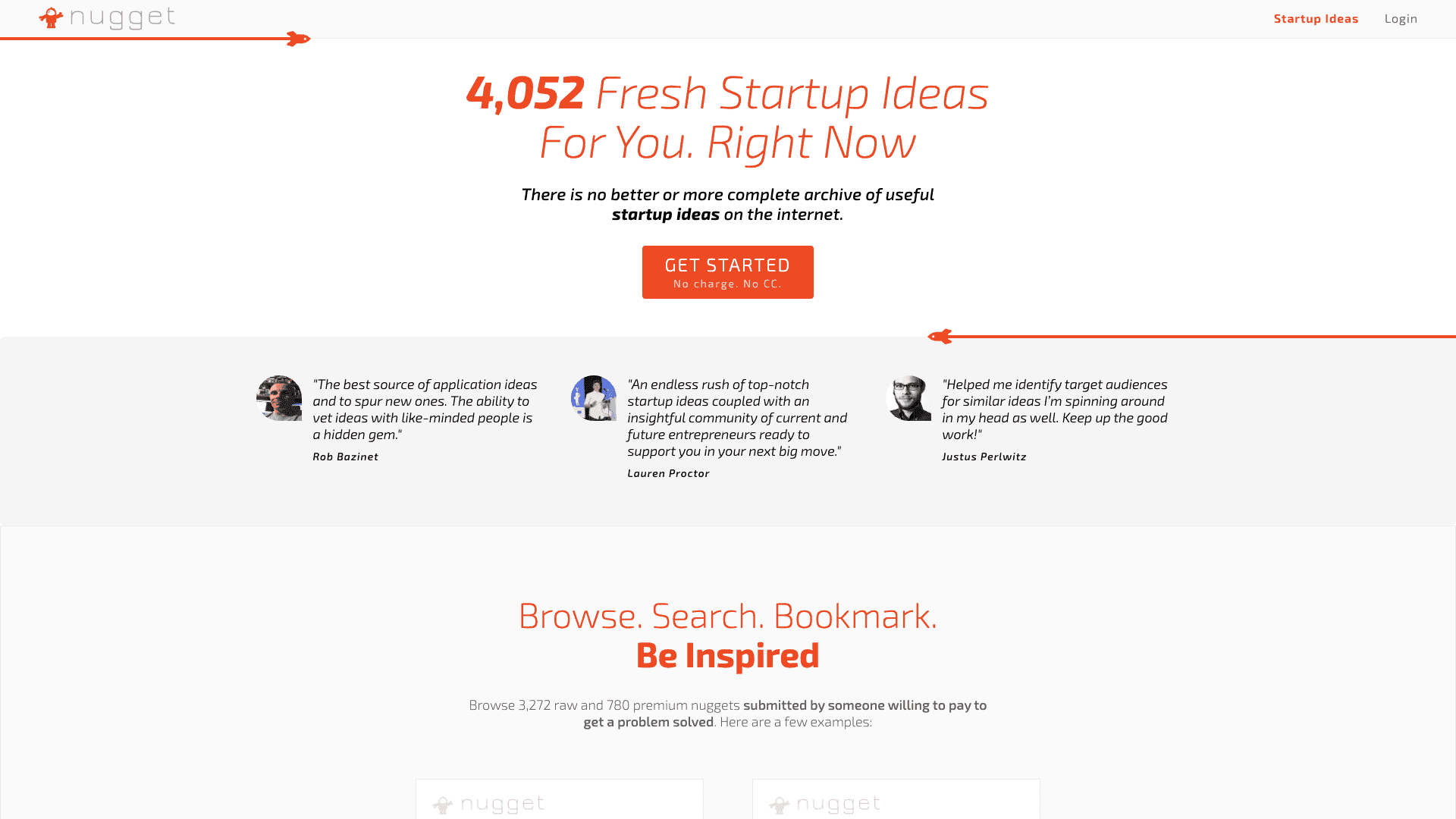Click the Be Inspired heading

[x=728, y=655]
